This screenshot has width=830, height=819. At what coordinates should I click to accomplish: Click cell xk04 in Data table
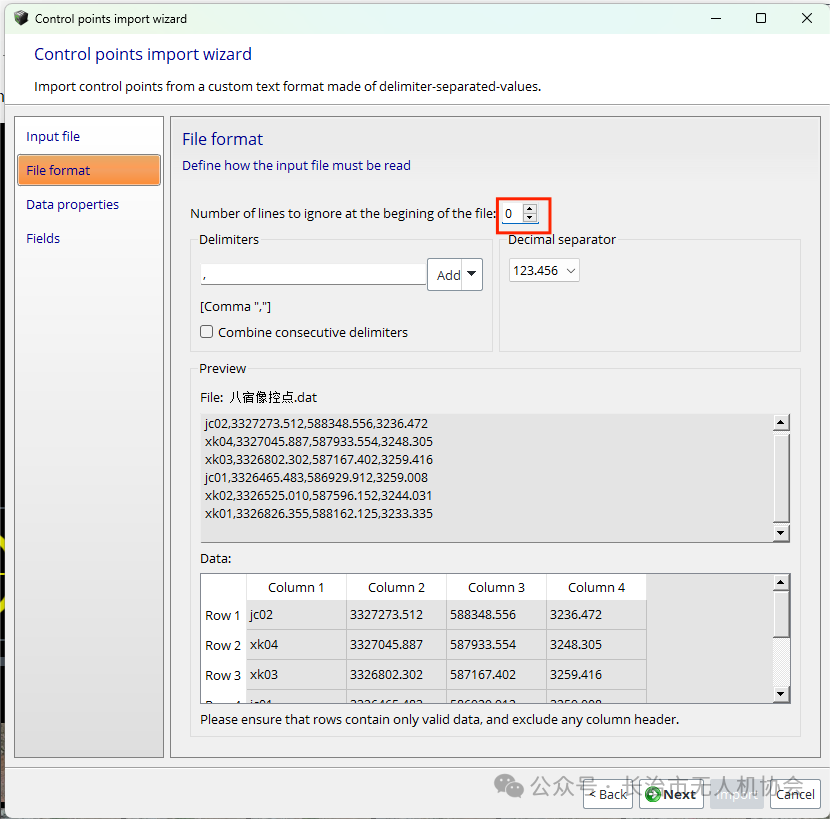coord(296,645)
